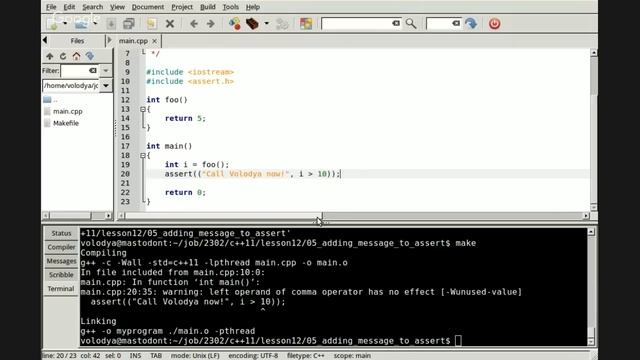Show next sidebar tab with right arrow
The height and width of the screenshot is (360, 640).
pos(109,40)
